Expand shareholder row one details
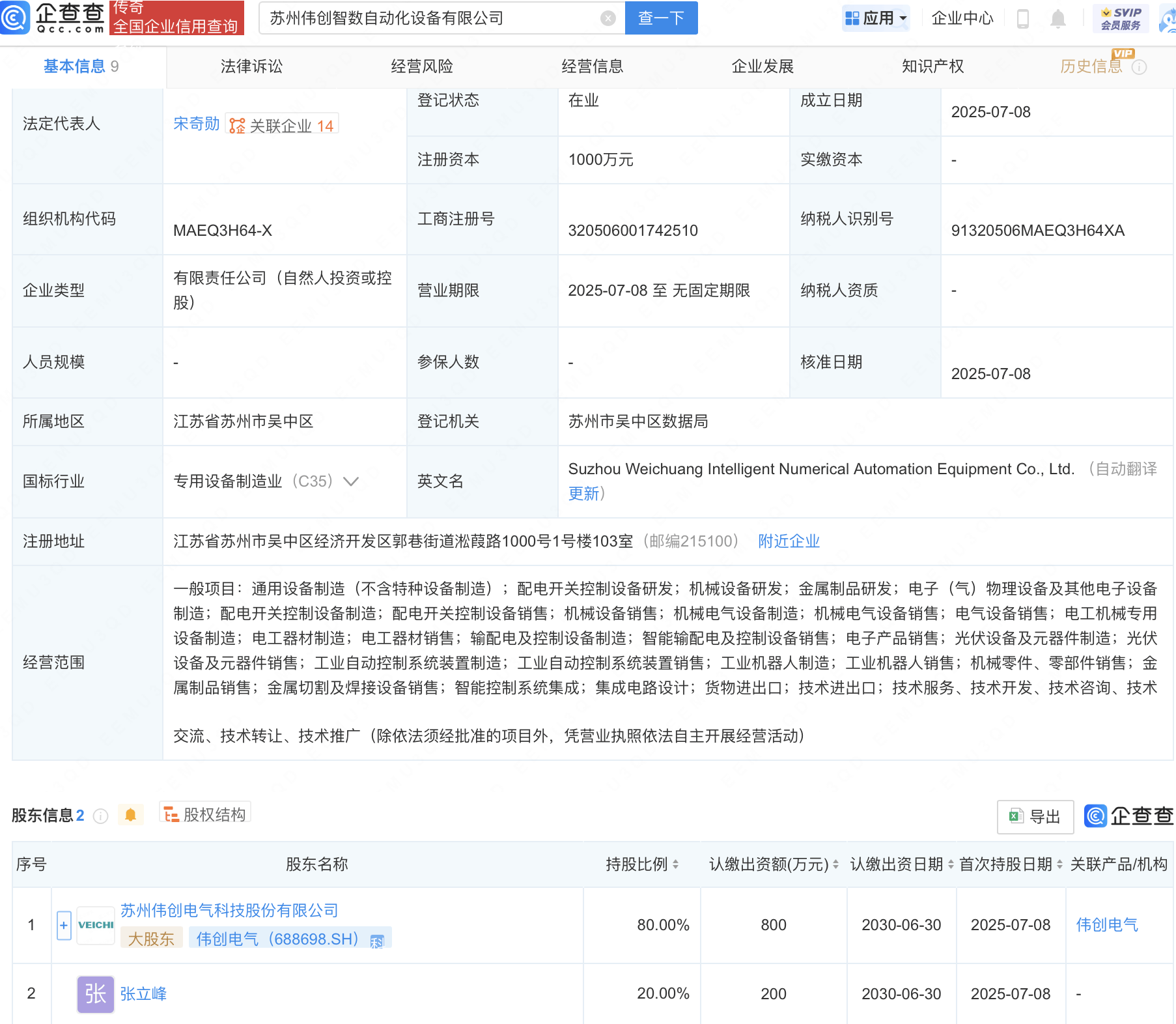Image resolution: width=1176 pixels, height=1024 pixels. tap(64, 925)
